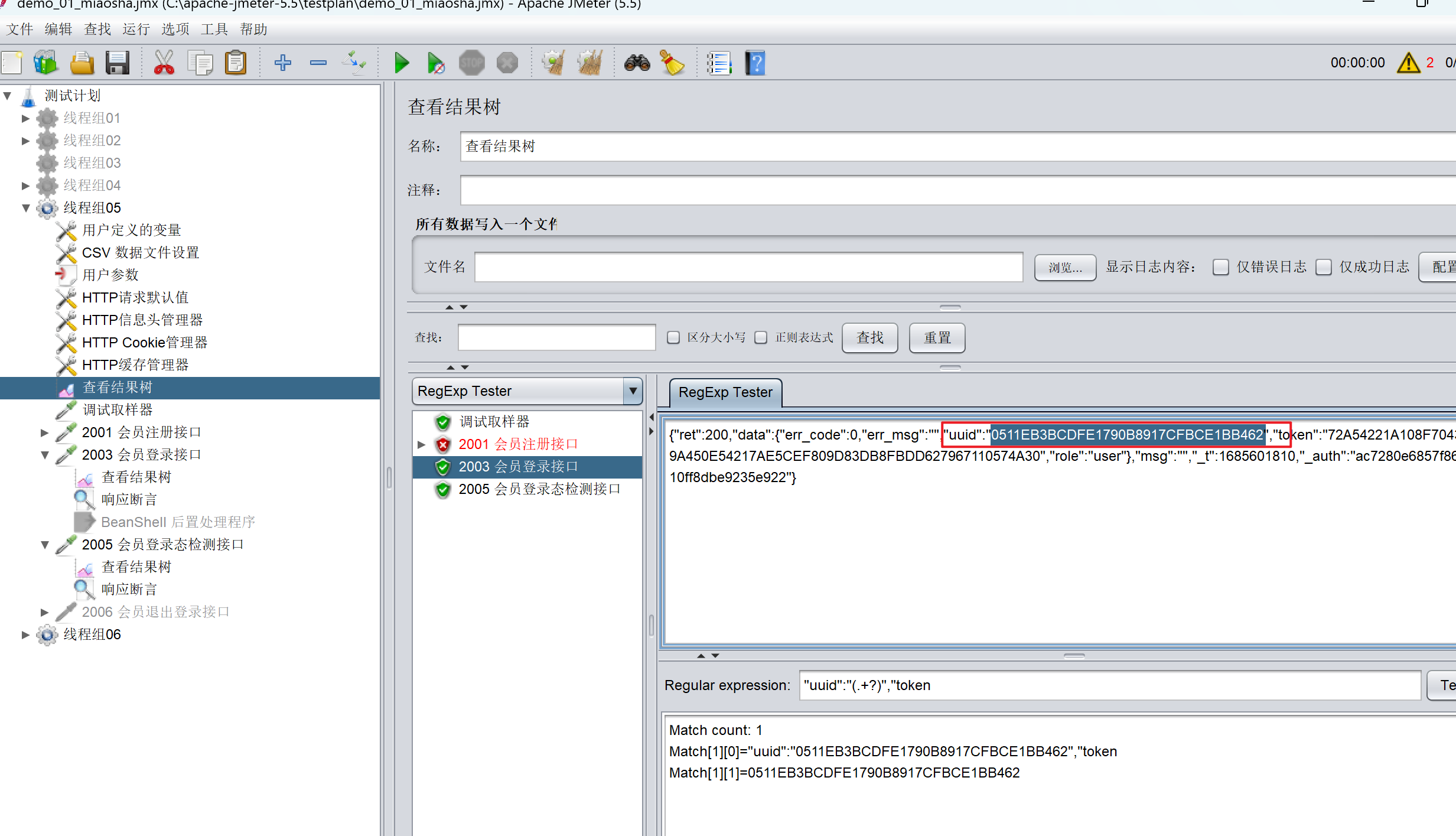This screenshot has width=1456, height=836.
Task: Click the yellow warning triangle log icon
Action: click(x=1408, y=63)
